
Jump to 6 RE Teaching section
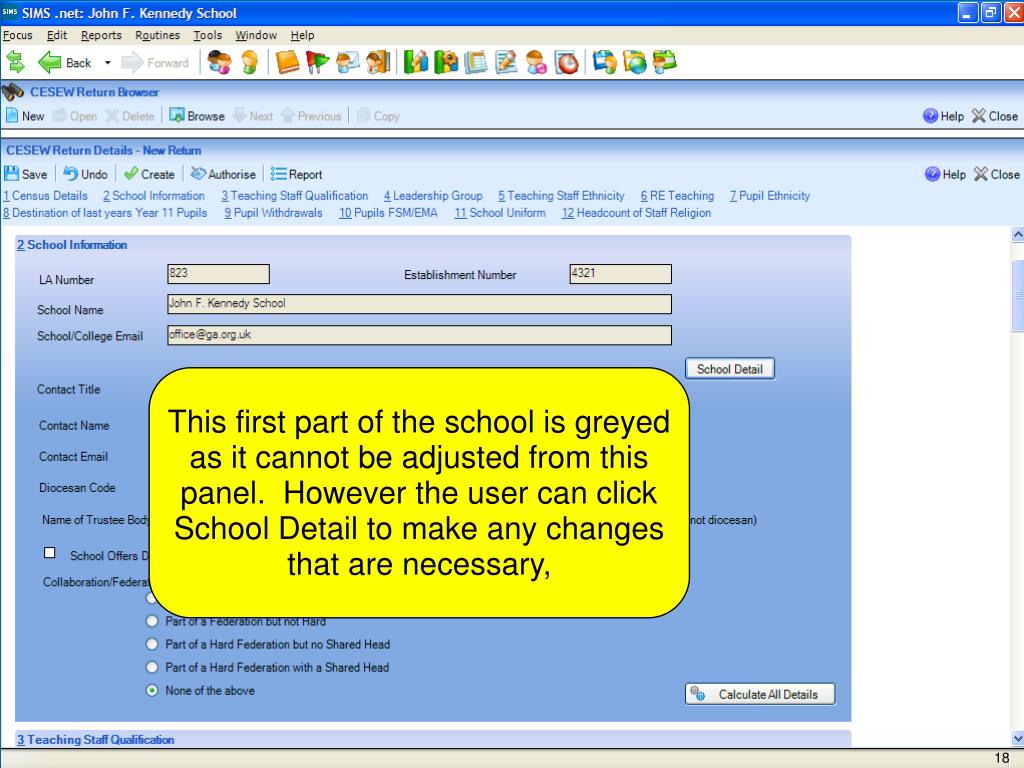pos(677,196)
